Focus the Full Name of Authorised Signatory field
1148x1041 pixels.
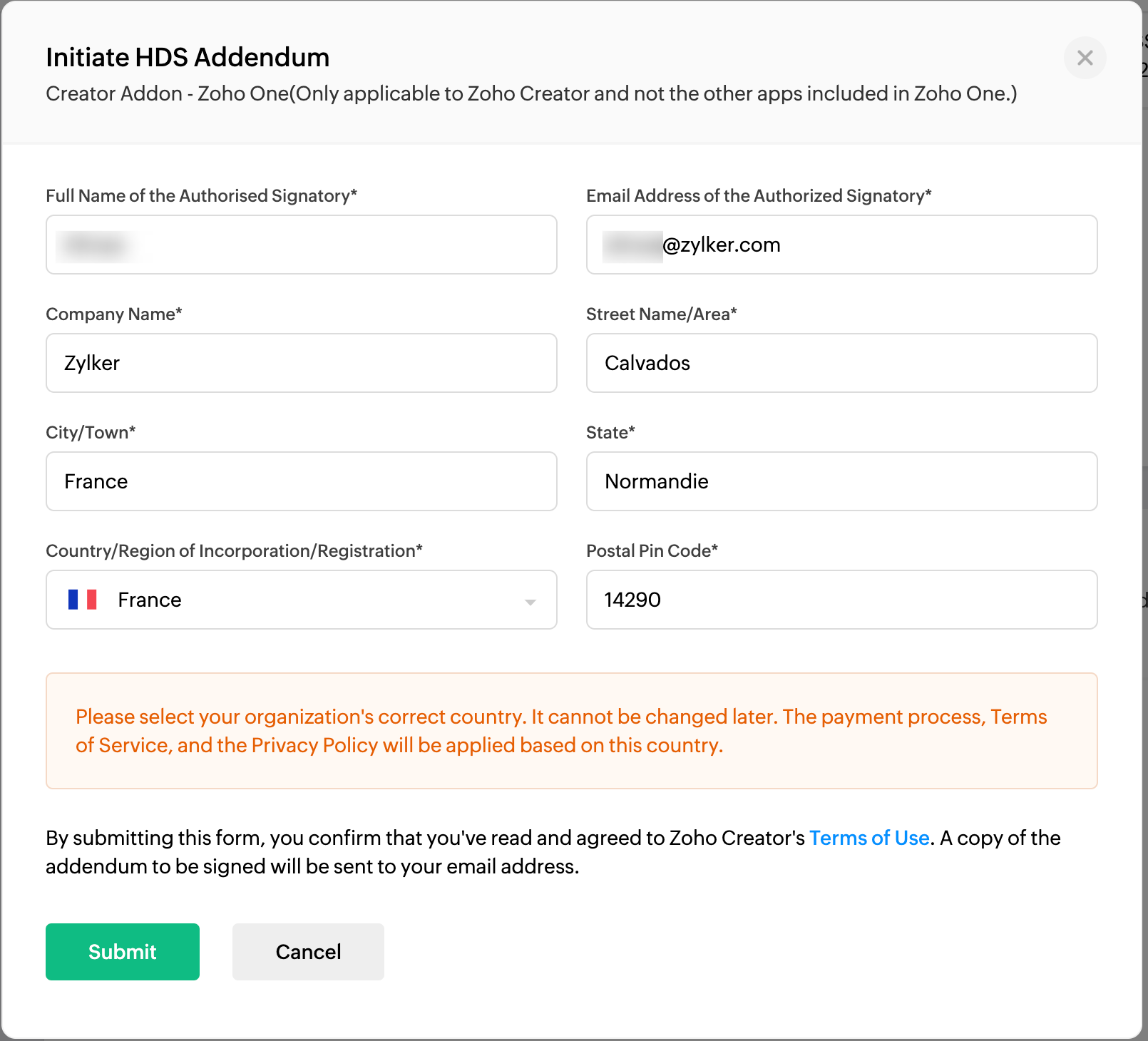click(x=301, y=245)
